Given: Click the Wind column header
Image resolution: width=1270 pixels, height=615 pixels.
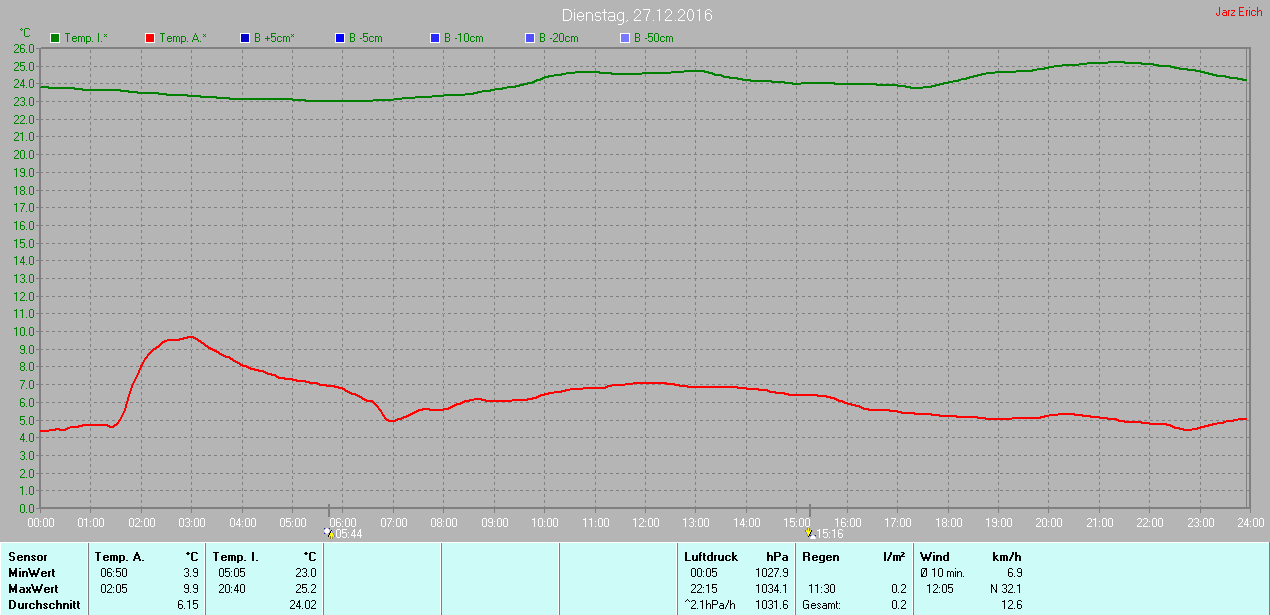Looking at the screenshot, I should tap(935, 557).
